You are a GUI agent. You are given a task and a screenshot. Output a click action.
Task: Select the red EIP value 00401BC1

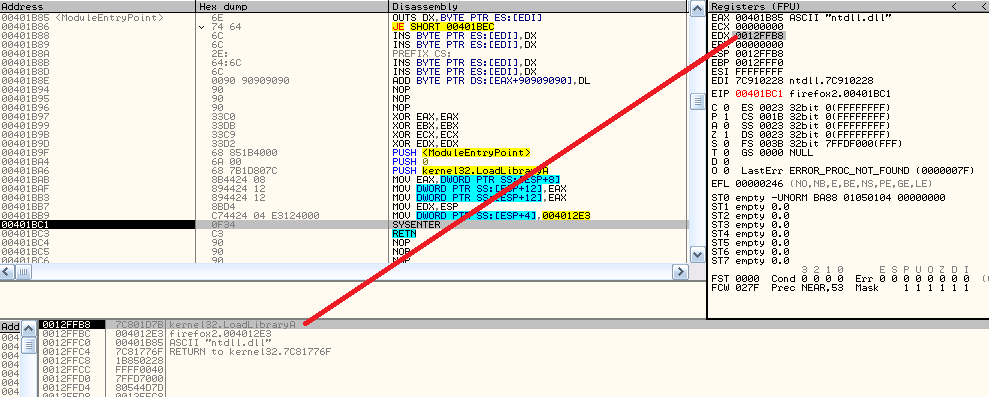coord(759,93)
